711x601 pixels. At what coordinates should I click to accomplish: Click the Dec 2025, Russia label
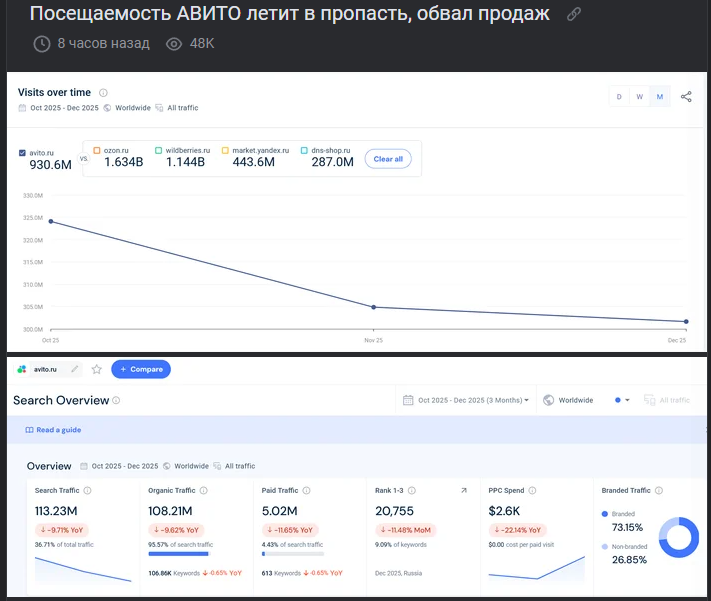click(399, 573)
